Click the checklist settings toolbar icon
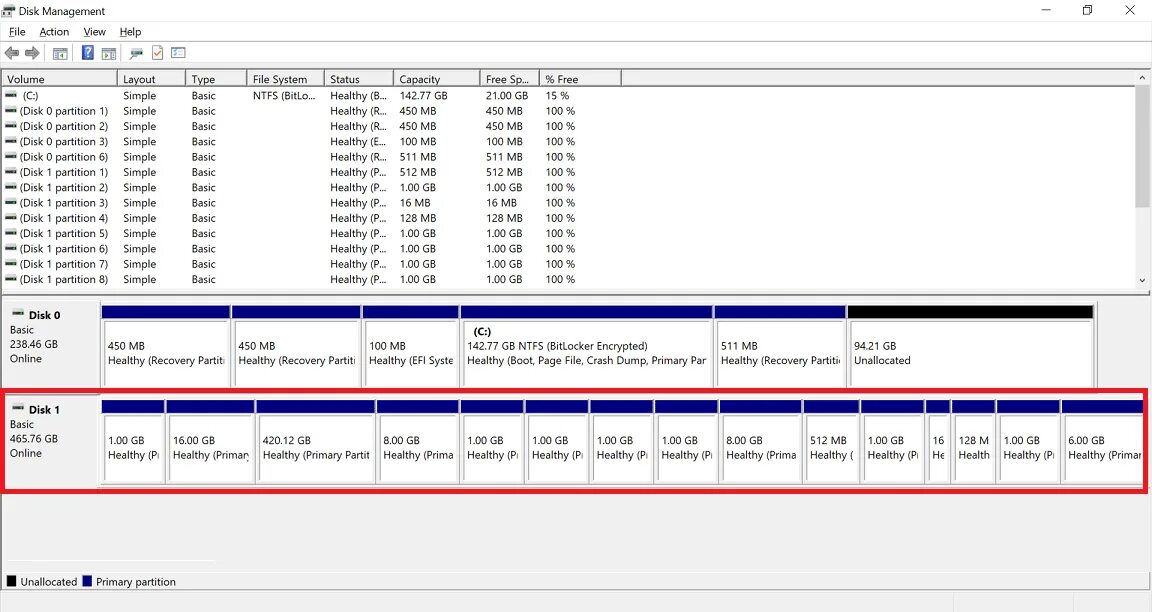 [x=179, y=53]
